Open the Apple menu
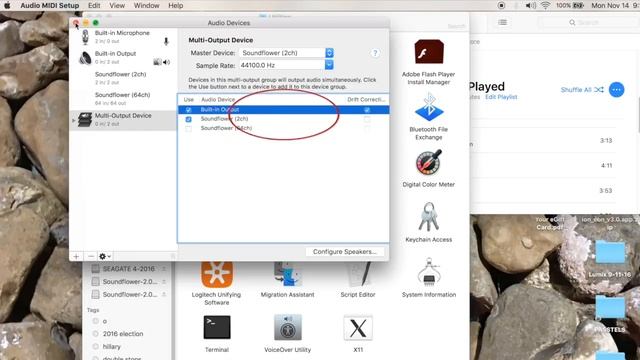The width and height of the screenshot is (640, 360). pos(7,6)
